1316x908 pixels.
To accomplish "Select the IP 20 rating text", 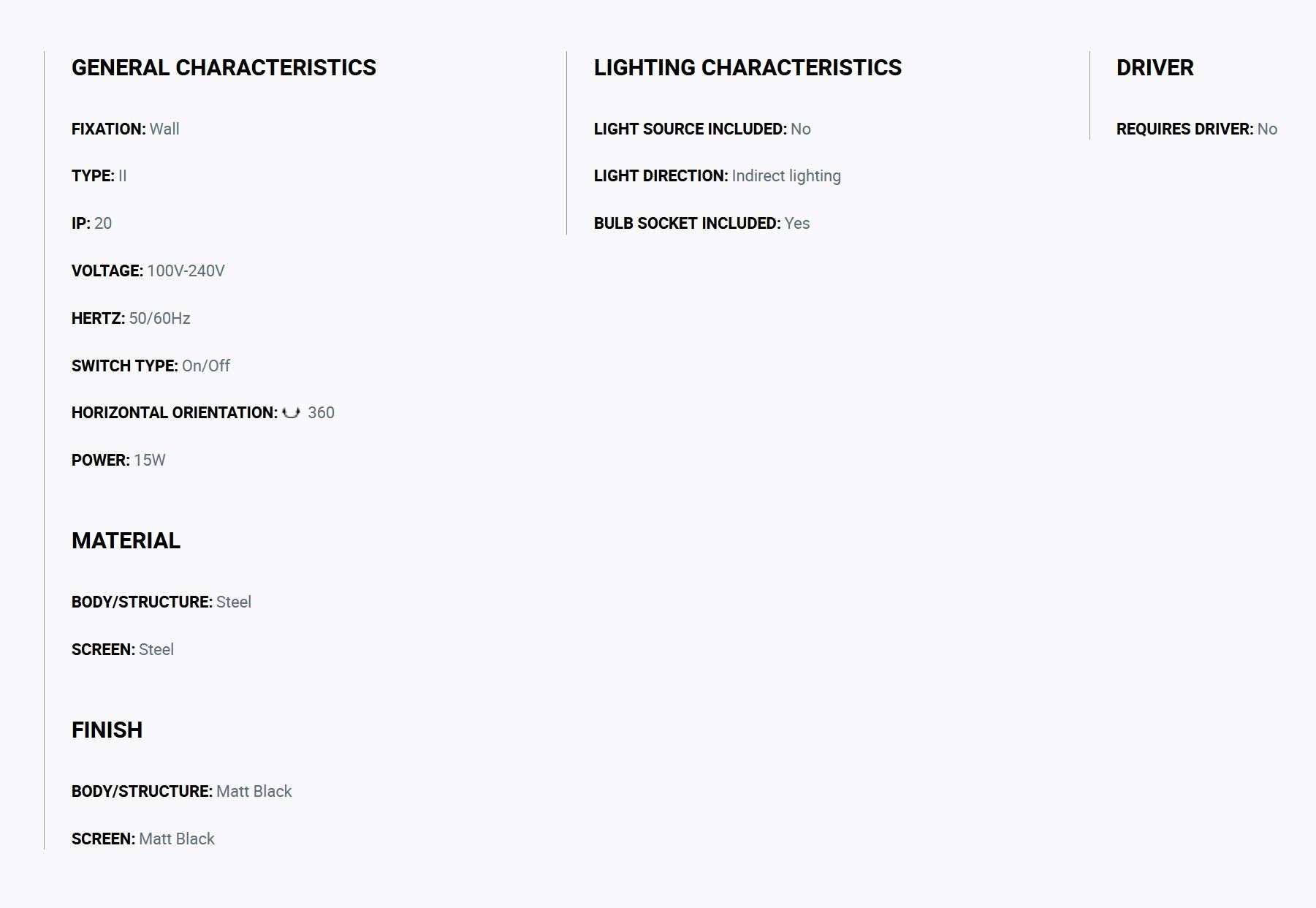I will click(x=91, y=224).
